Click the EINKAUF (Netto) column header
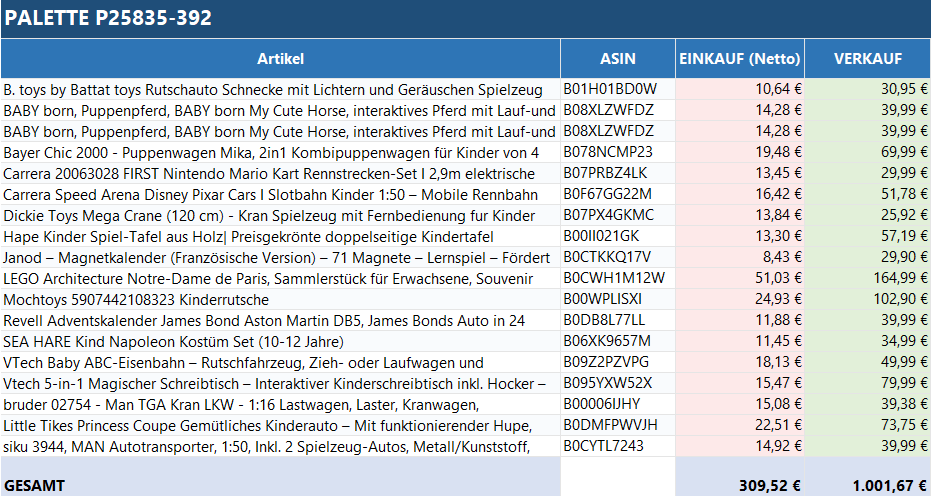The image size is (931, 496). pos(740,59)
